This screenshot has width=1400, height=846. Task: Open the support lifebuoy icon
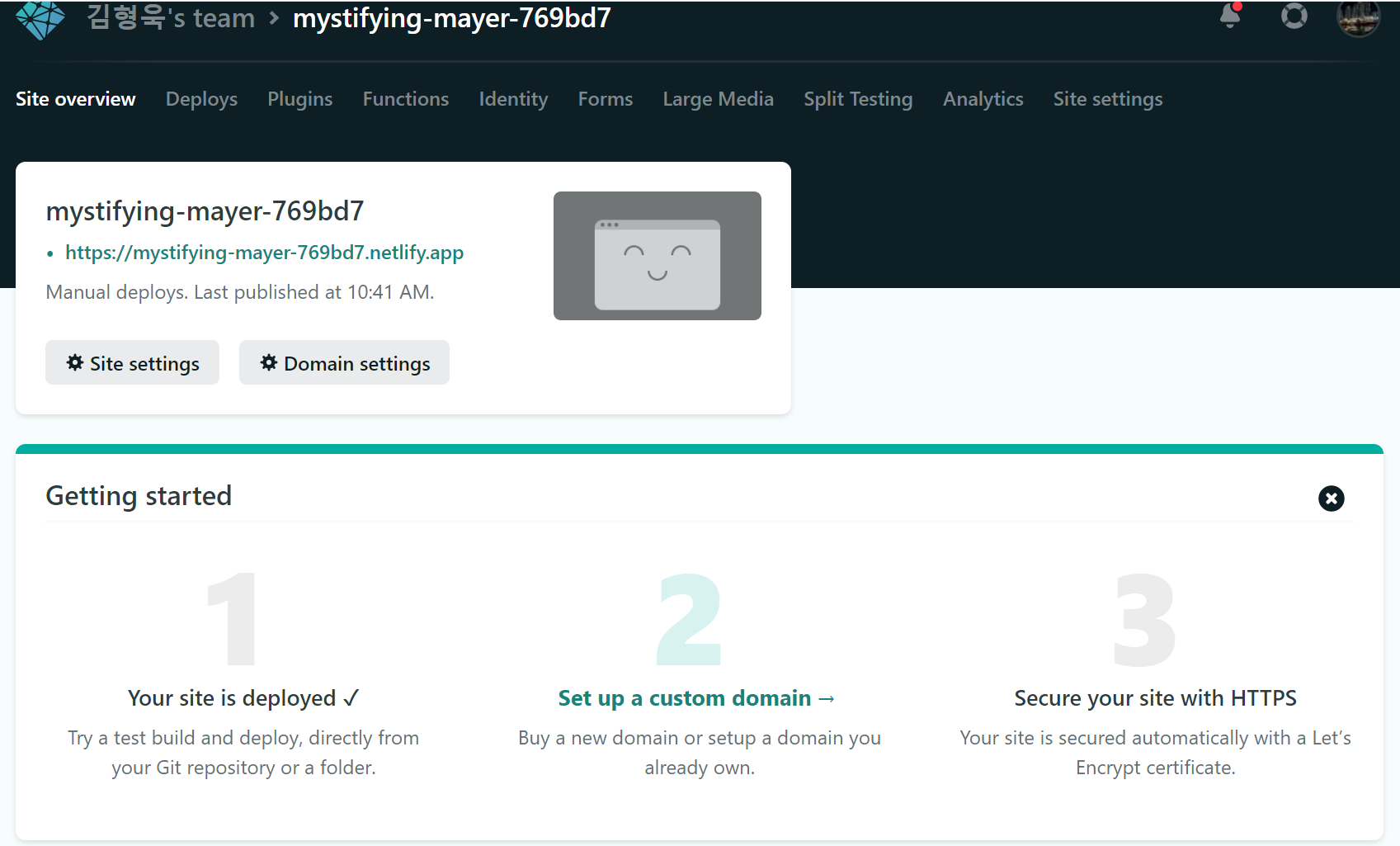coord(1294,16)
